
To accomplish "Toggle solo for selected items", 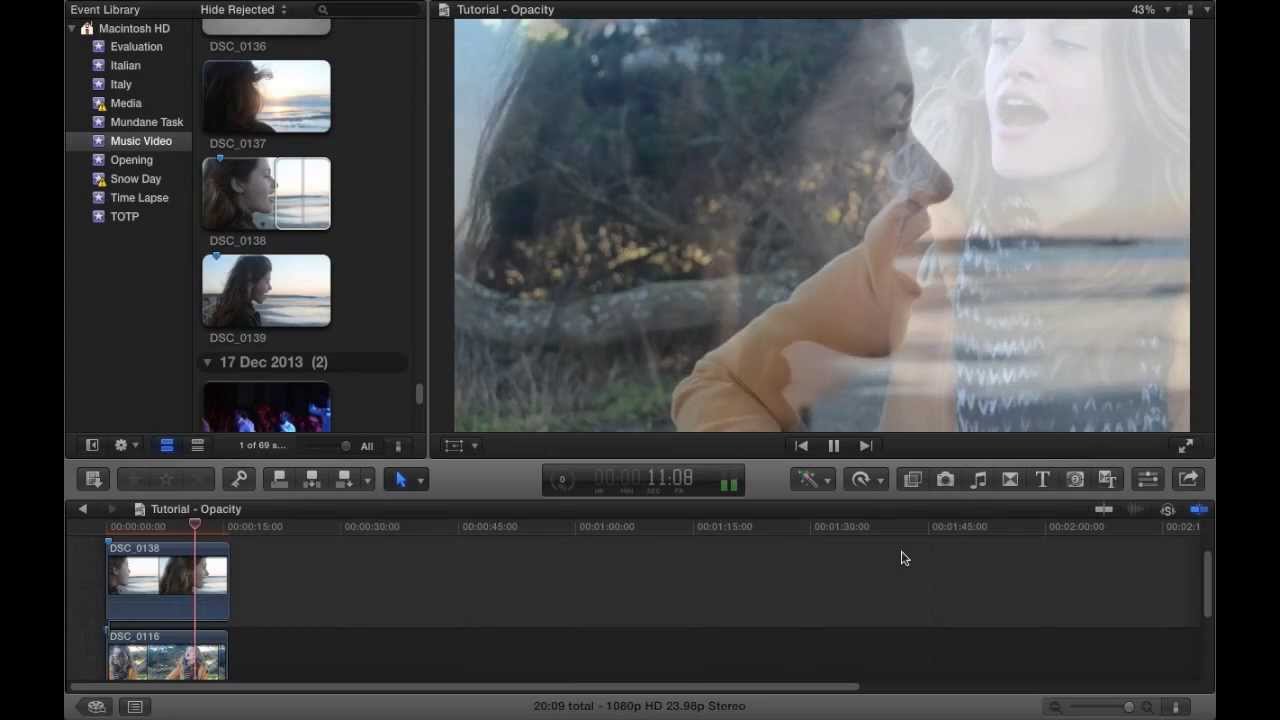I will click(x=1167, y=510).
